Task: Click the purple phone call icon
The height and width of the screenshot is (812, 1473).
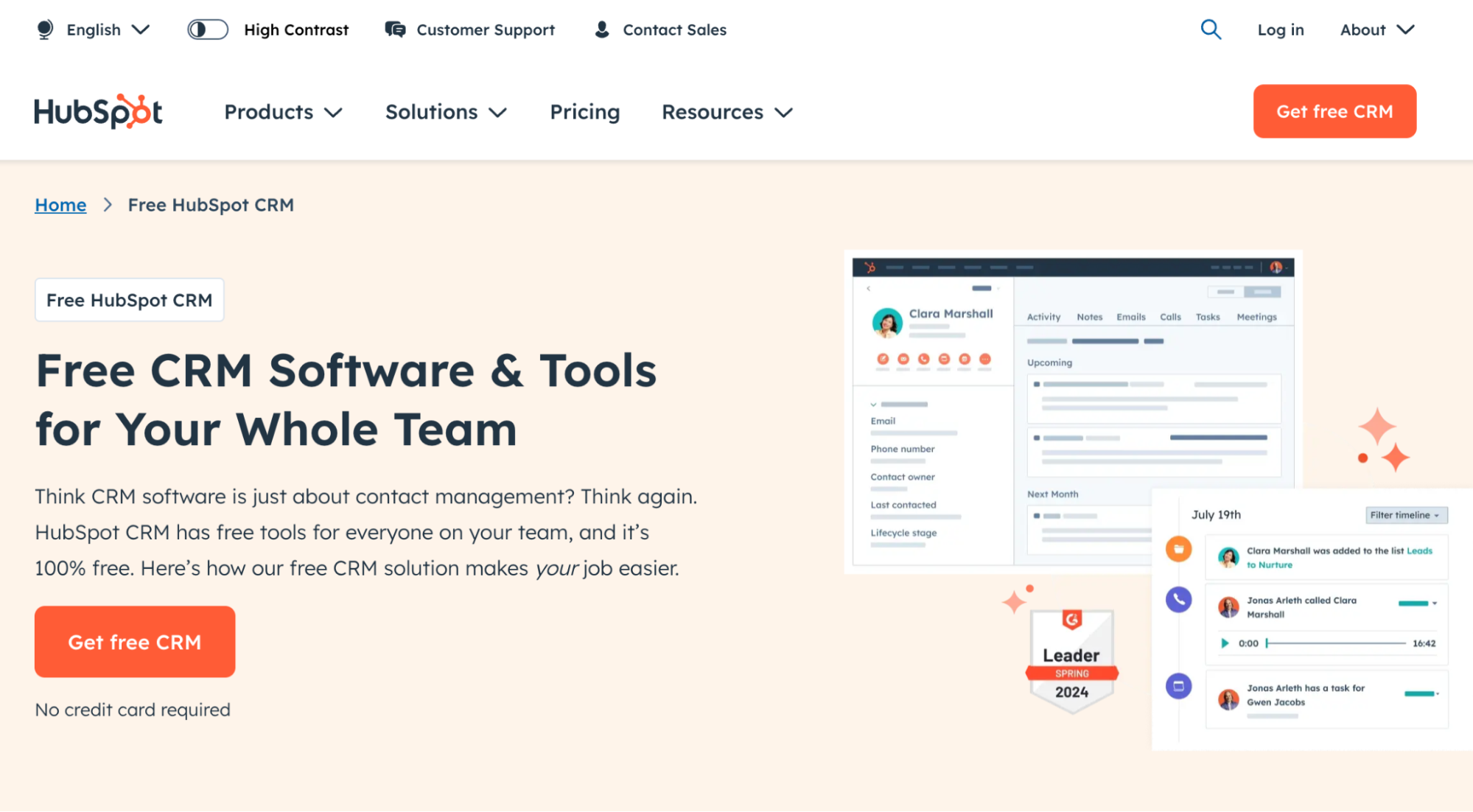Action: 1178,599
